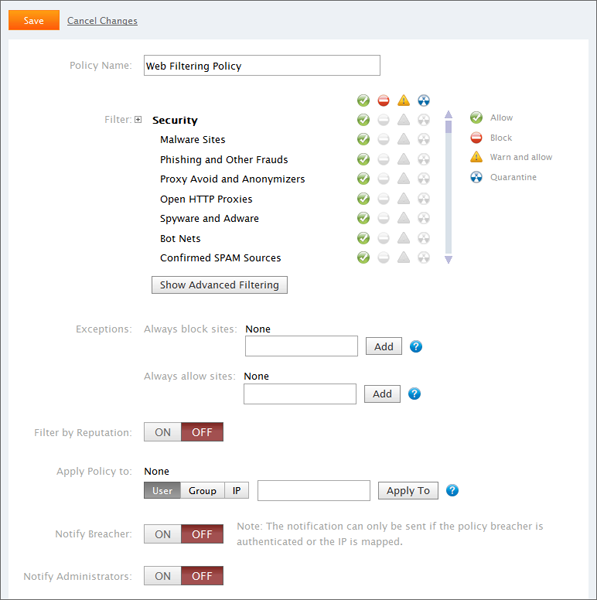Set Phishing and Other Frauds to Quarantine
The width and height of the screenshot is (597, 600).
pos(424,159)
